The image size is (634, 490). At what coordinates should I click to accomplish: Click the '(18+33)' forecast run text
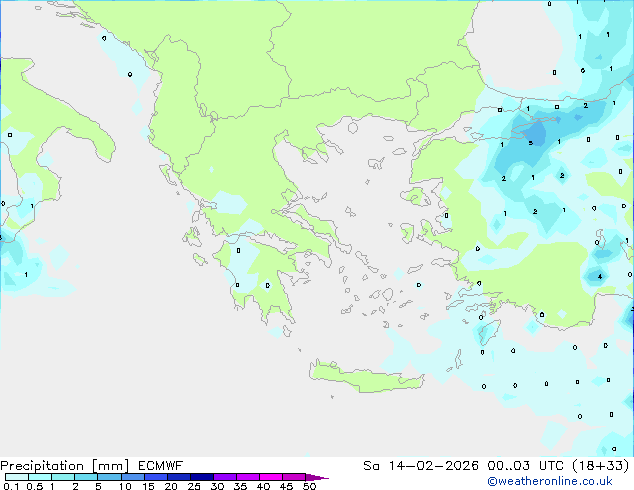click(x=601, y=466)
